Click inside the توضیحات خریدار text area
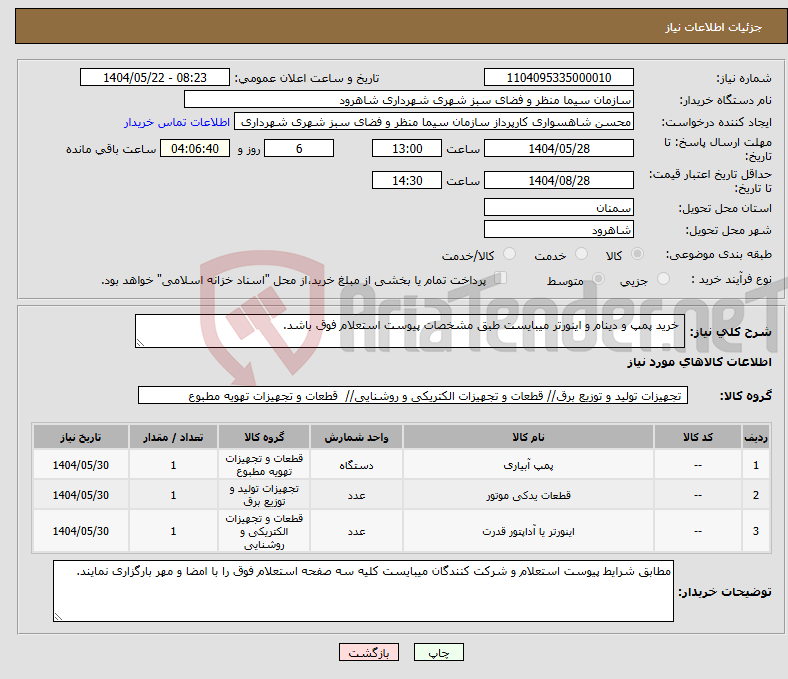This screenshot has height=679, width=788. coord(364,590)
